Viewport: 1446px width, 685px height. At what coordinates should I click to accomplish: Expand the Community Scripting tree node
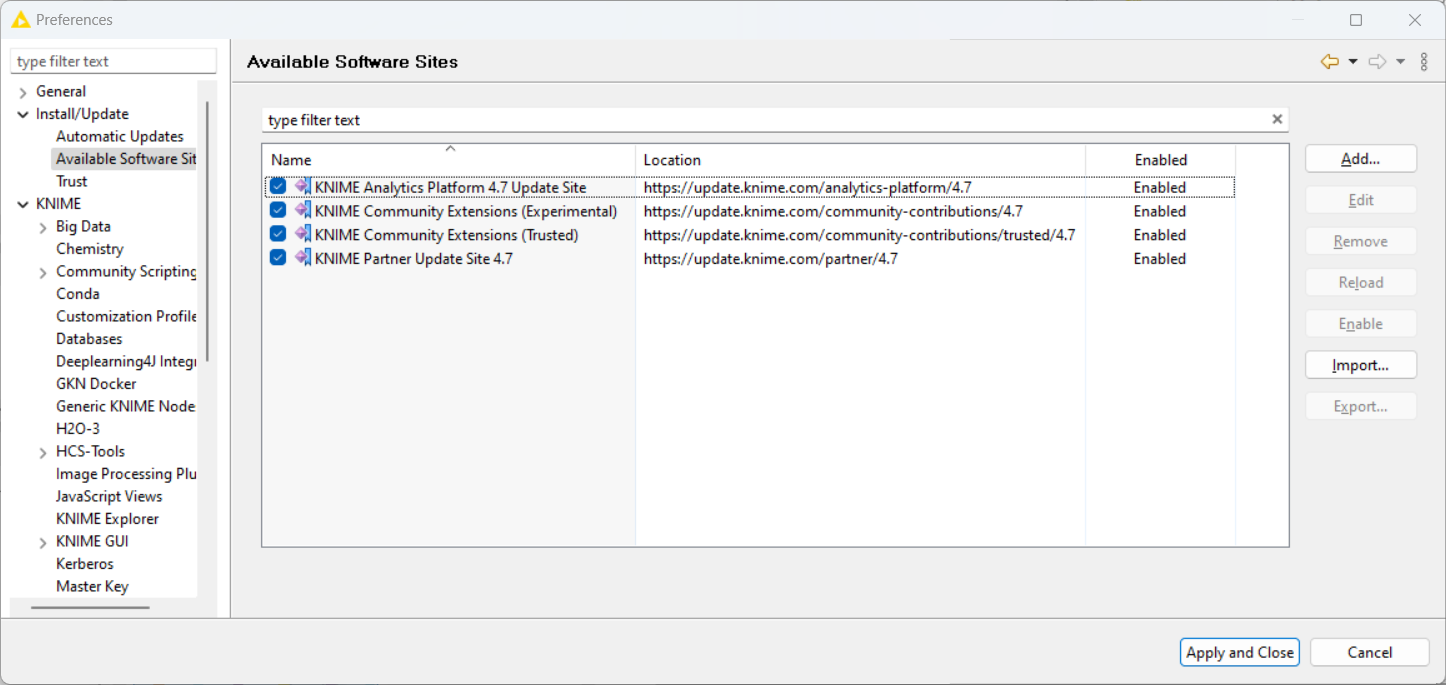[43, 272]
